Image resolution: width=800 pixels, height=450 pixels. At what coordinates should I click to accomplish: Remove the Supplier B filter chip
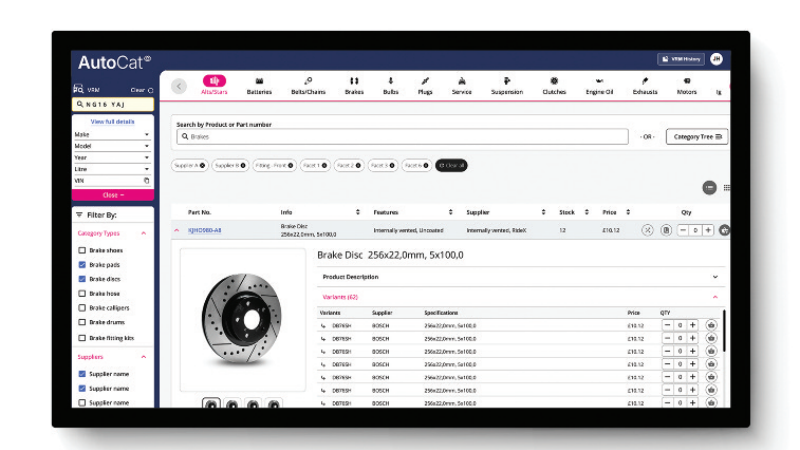[x=243, y=165]
